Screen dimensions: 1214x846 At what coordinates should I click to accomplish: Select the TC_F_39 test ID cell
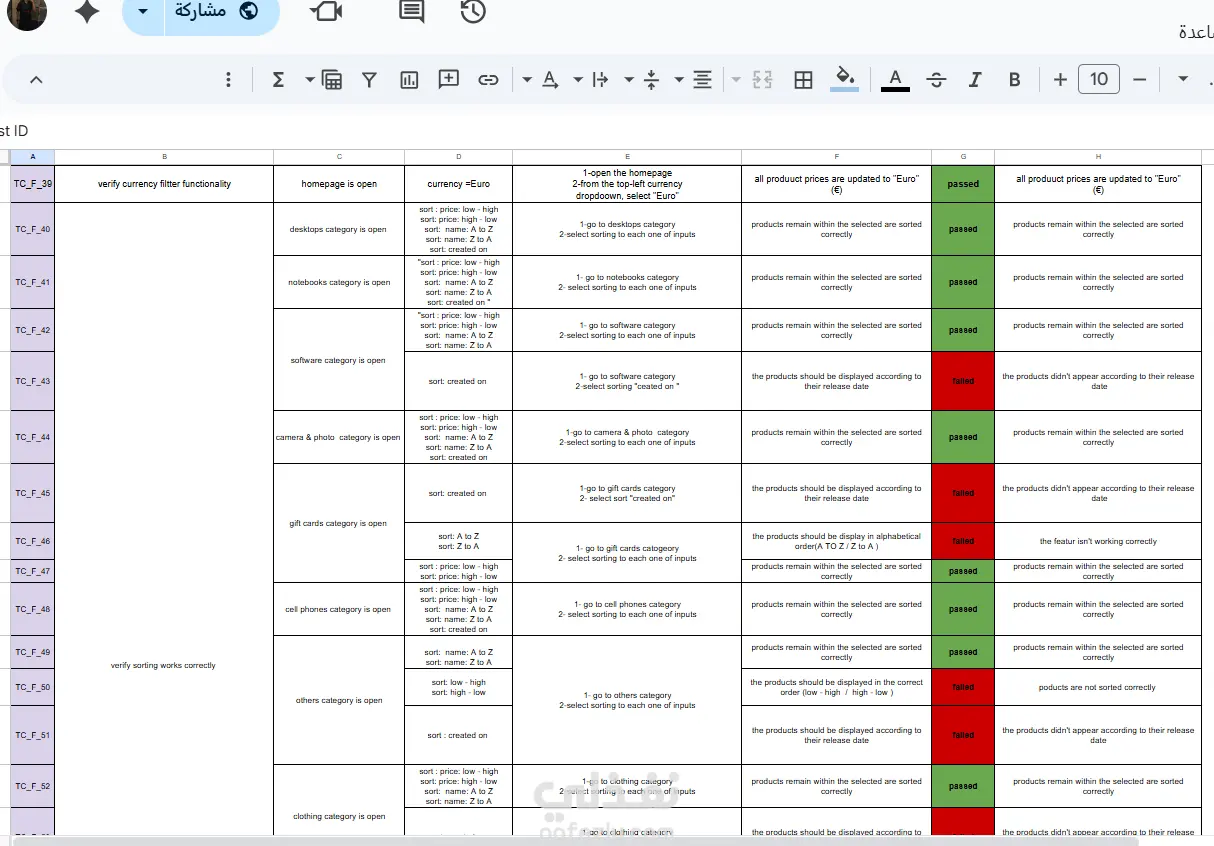coord(33,184)
